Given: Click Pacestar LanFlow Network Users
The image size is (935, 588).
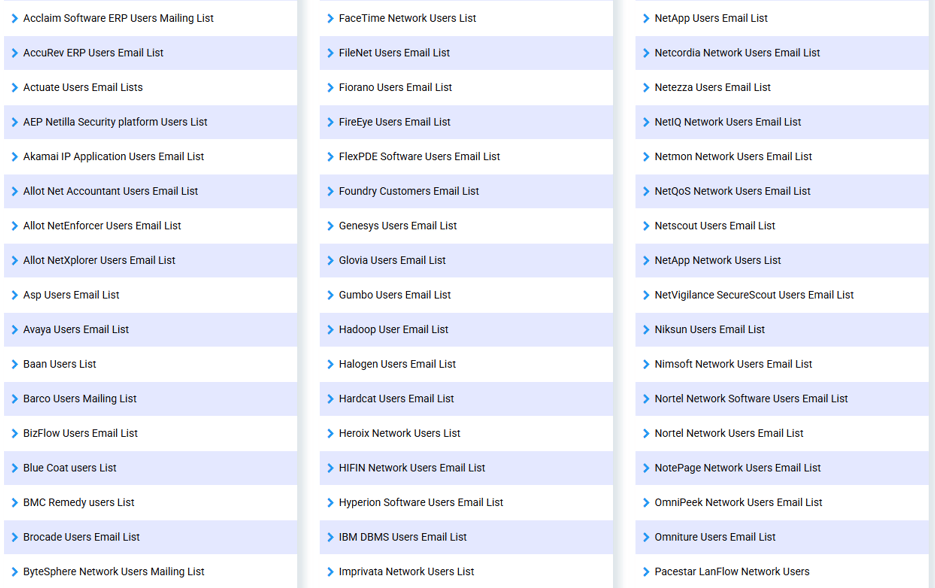Looking at the screenshot, I should click(x=732, y=572).
